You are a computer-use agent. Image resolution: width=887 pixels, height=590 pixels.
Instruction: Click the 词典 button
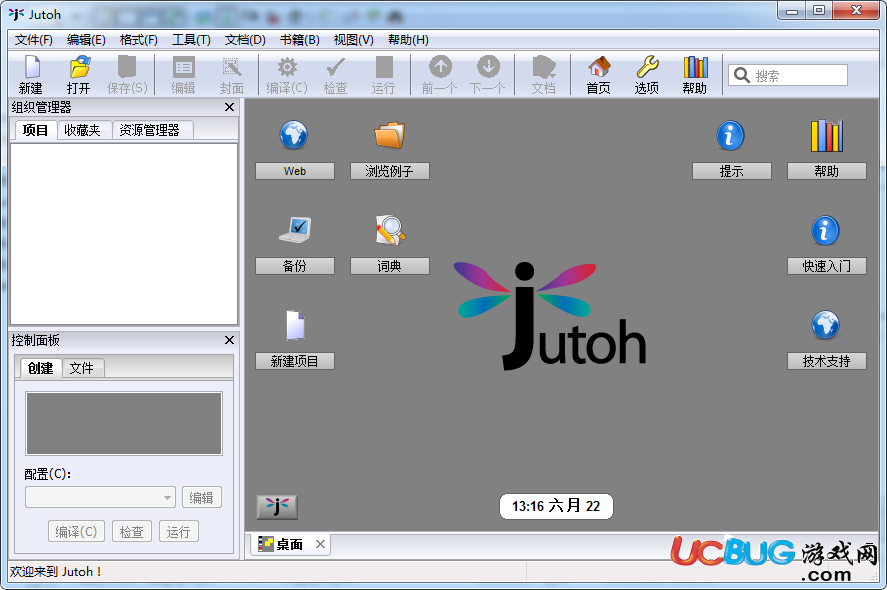[x=390, y=266]
